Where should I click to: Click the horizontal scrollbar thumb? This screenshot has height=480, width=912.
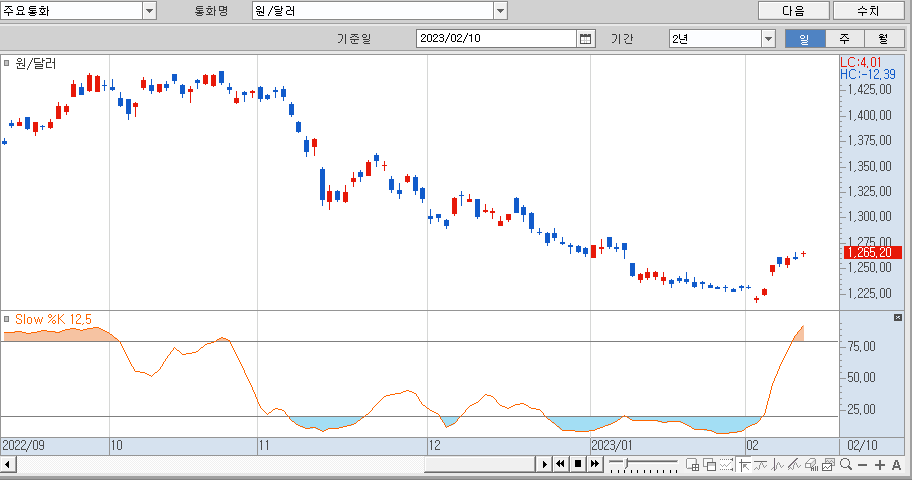pyautogui.click(x=480, y=464)
